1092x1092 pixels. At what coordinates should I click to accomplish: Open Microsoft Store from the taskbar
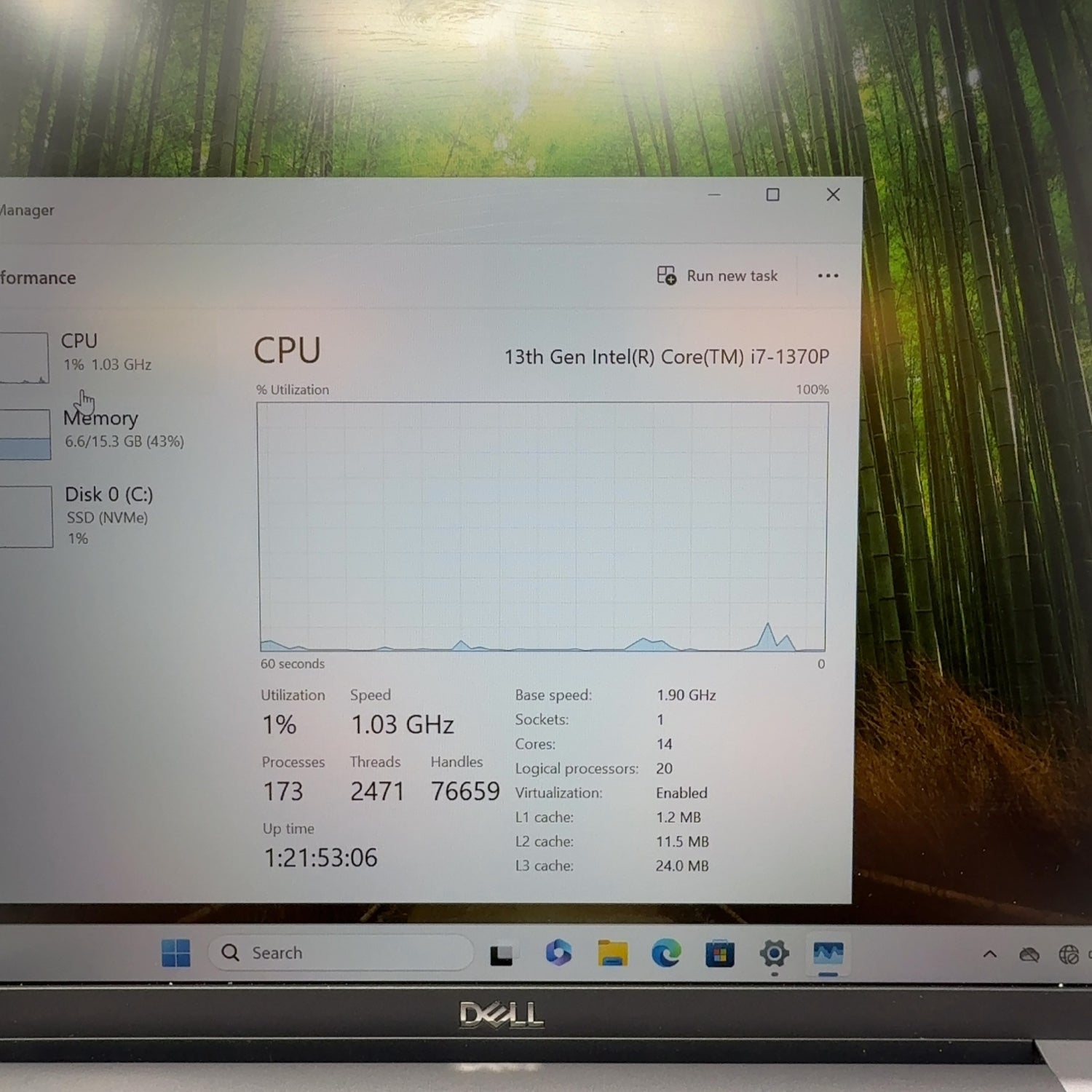tap(719, 954)
